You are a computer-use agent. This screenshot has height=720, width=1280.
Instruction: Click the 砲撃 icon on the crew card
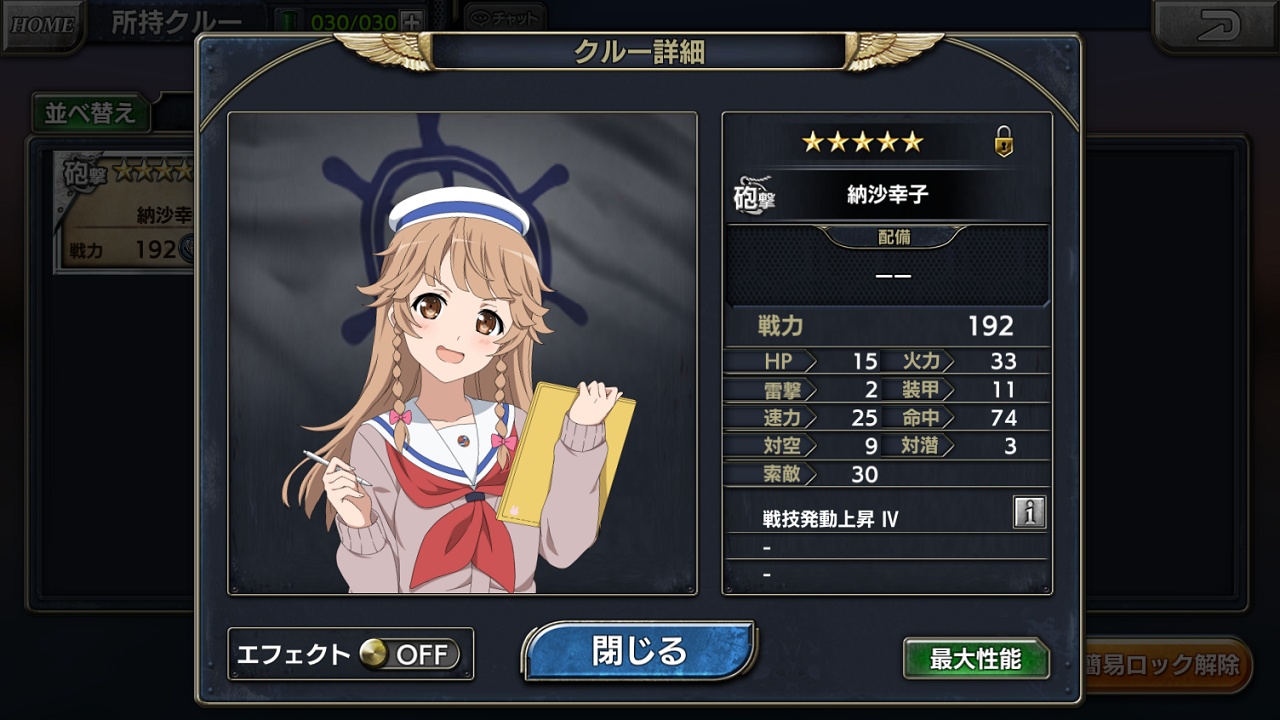tap(83, 171)
